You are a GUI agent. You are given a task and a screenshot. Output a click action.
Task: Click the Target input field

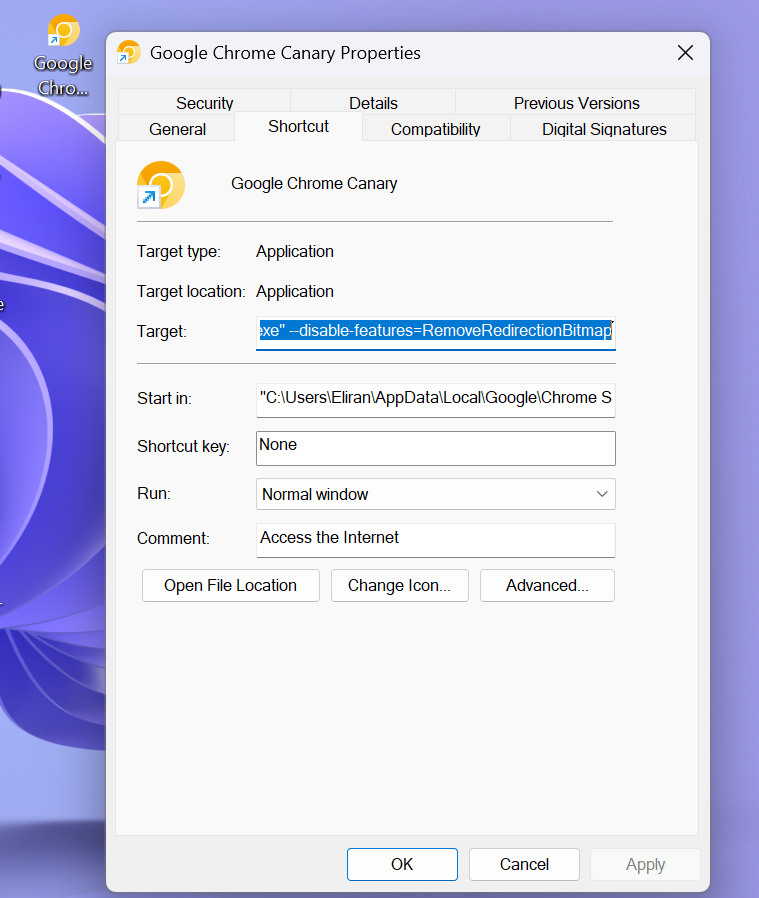(x=435, y=331)
